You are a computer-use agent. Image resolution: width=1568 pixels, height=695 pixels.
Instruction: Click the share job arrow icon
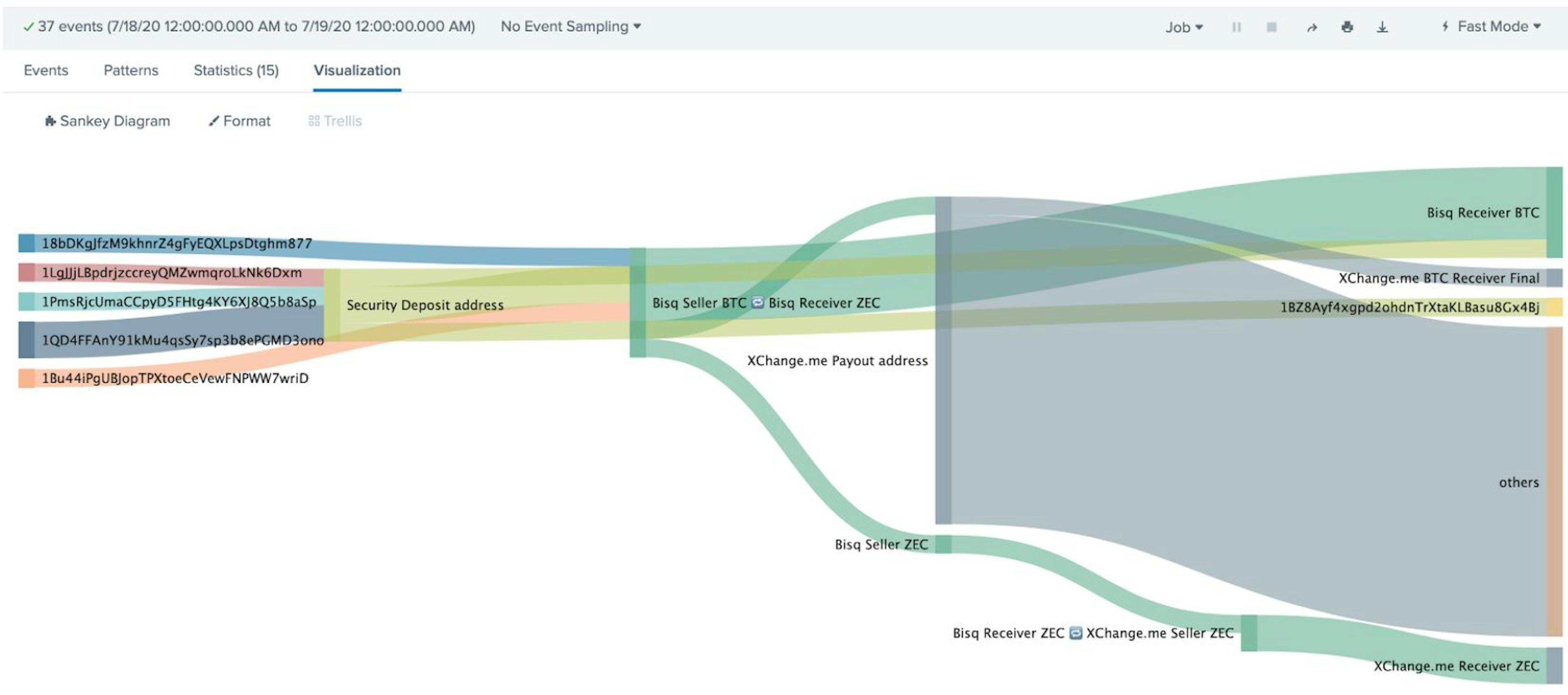(x=1312, y=27)
